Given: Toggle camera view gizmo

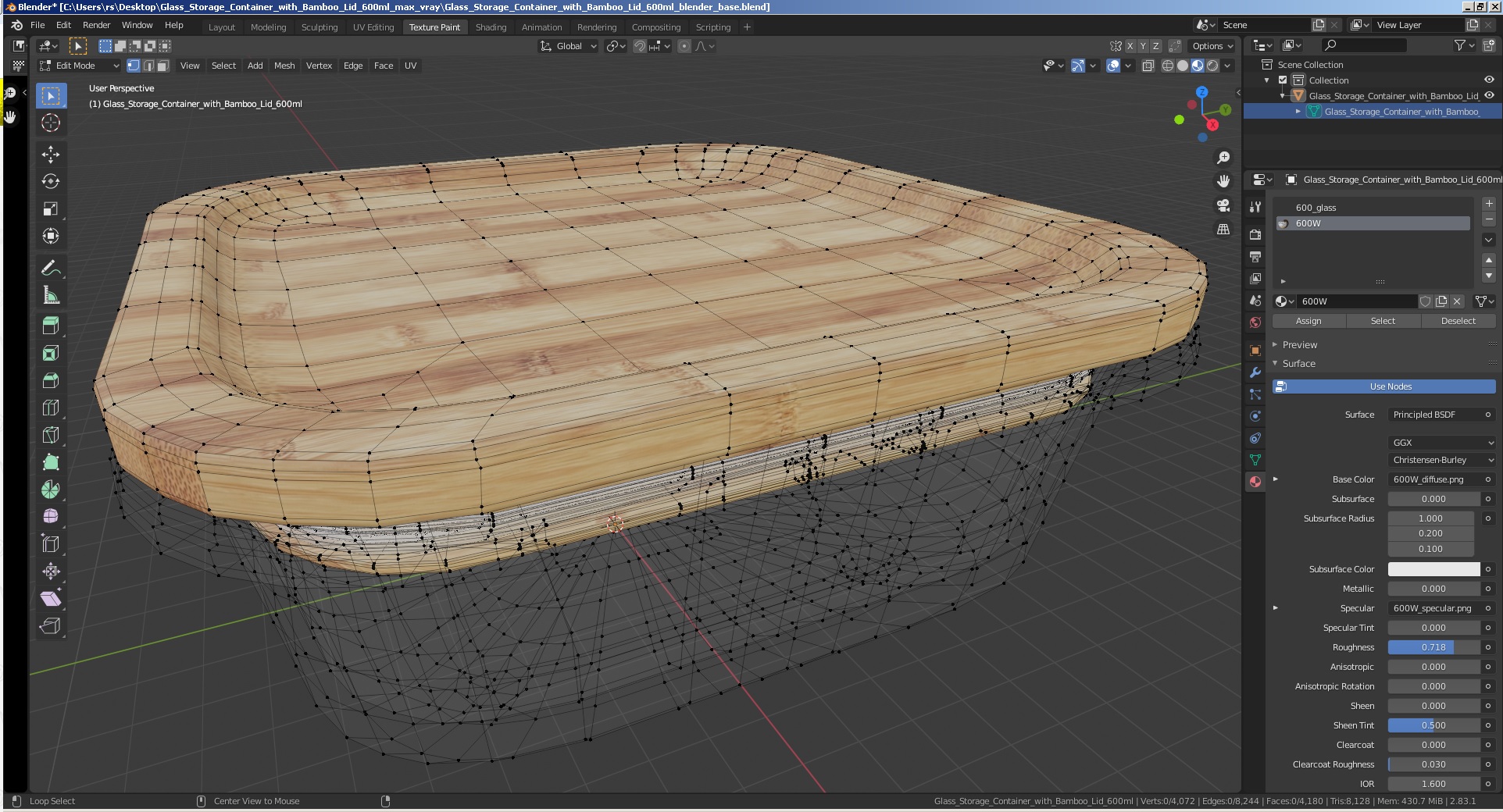Looking at the screenshot, I should [x=1223, y=205].
